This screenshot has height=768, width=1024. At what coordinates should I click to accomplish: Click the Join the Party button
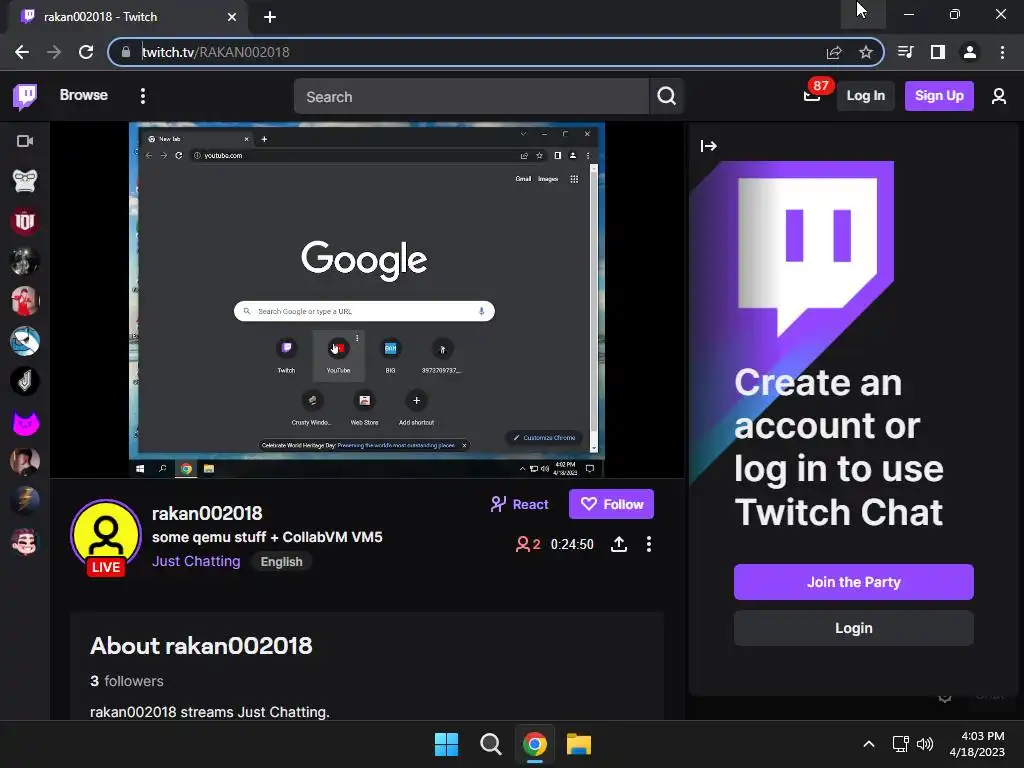click(854, 582)
